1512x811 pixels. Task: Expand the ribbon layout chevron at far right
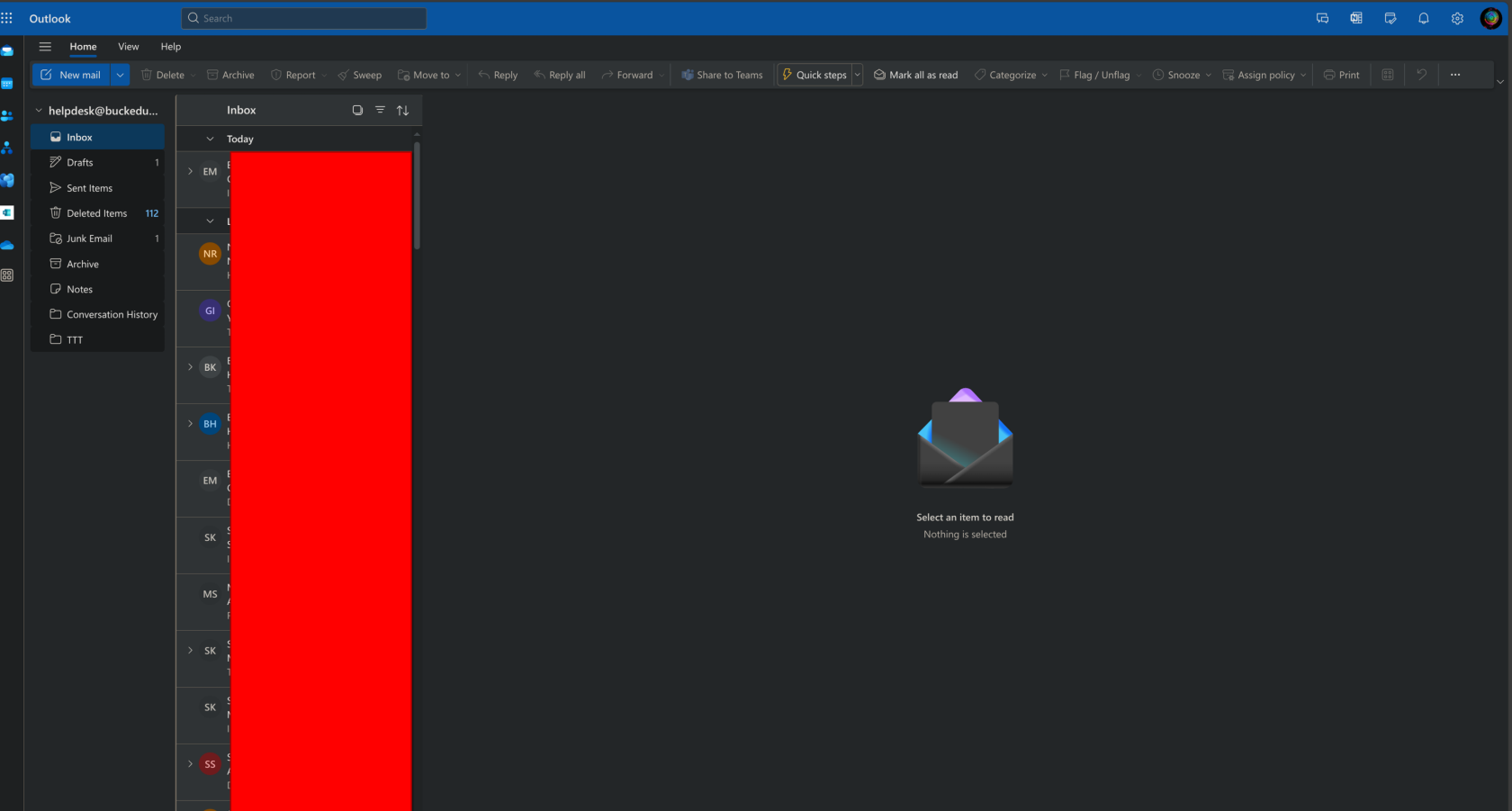click(1500, 82)
